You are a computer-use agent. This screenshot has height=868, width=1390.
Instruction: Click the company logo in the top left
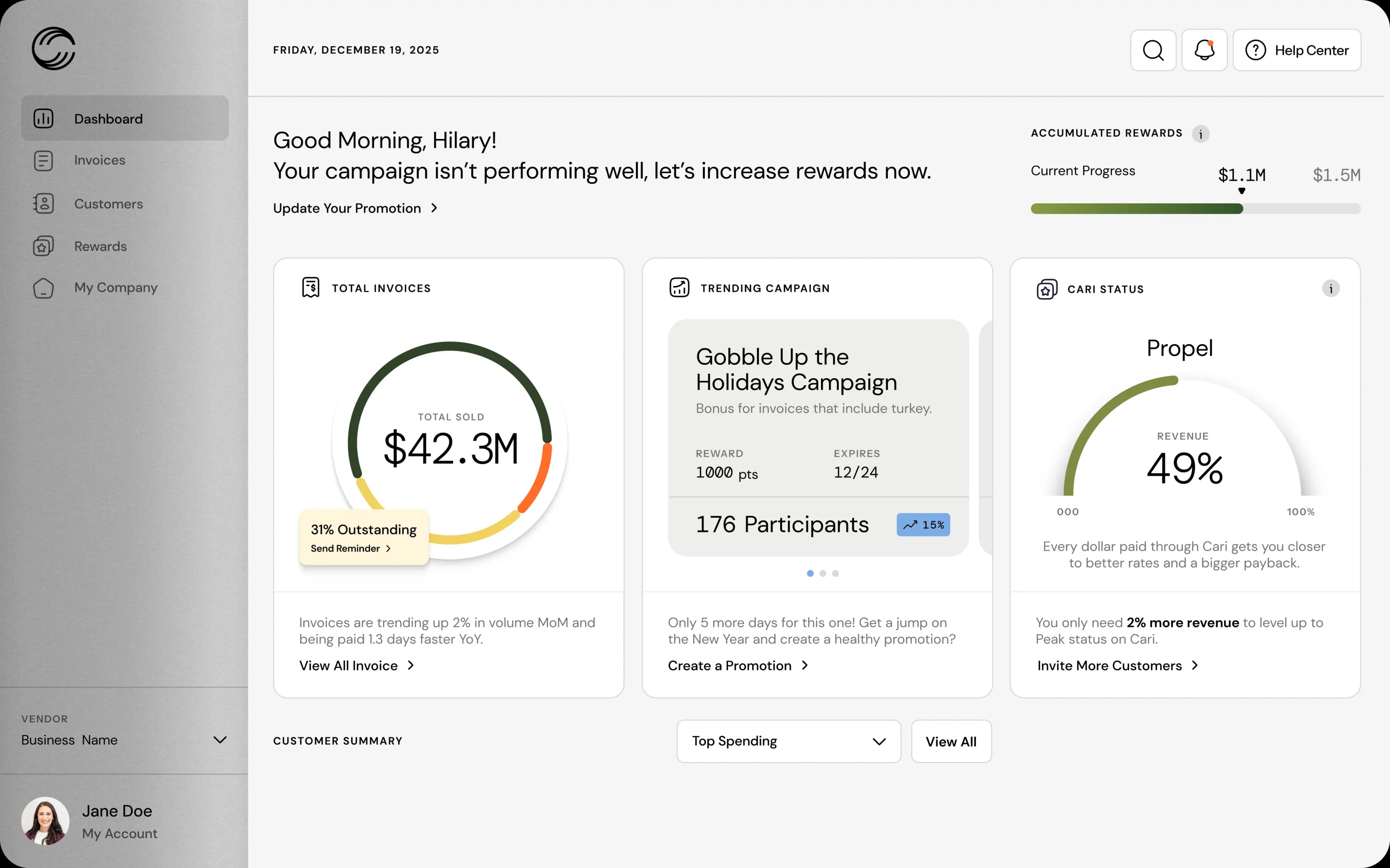pyautogui.click(x=54, y=48)
